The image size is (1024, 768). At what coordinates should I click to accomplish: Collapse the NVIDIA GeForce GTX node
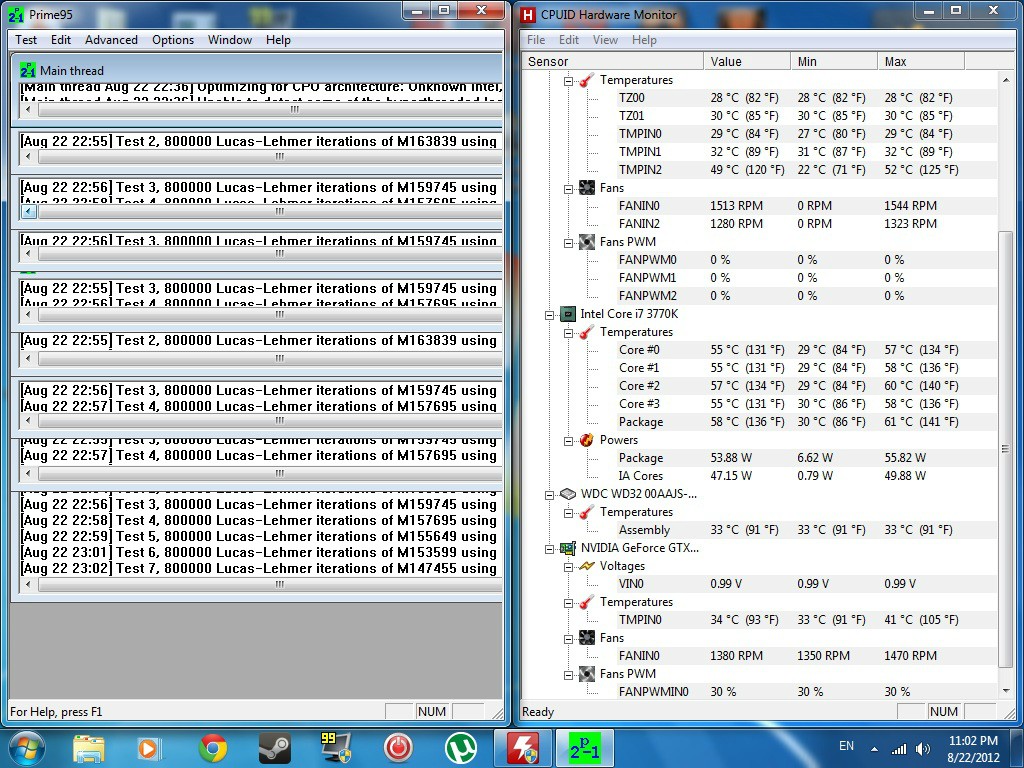549,549
